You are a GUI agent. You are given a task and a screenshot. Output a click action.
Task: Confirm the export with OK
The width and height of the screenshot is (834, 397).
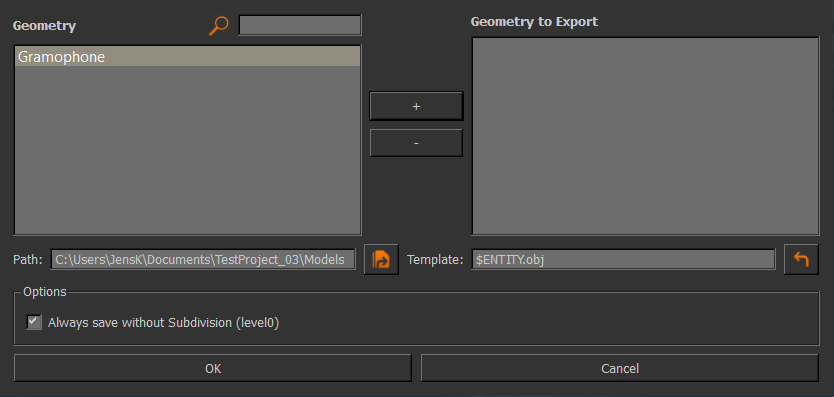[213, 368]
